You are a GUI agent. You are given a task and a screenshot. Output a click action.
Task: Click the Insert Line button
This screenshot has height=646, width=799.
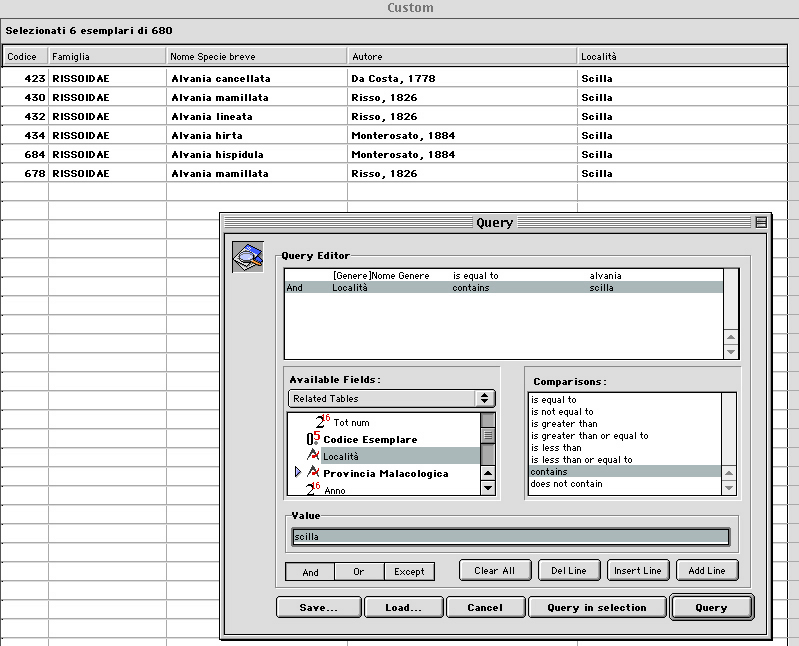[637, 571]
